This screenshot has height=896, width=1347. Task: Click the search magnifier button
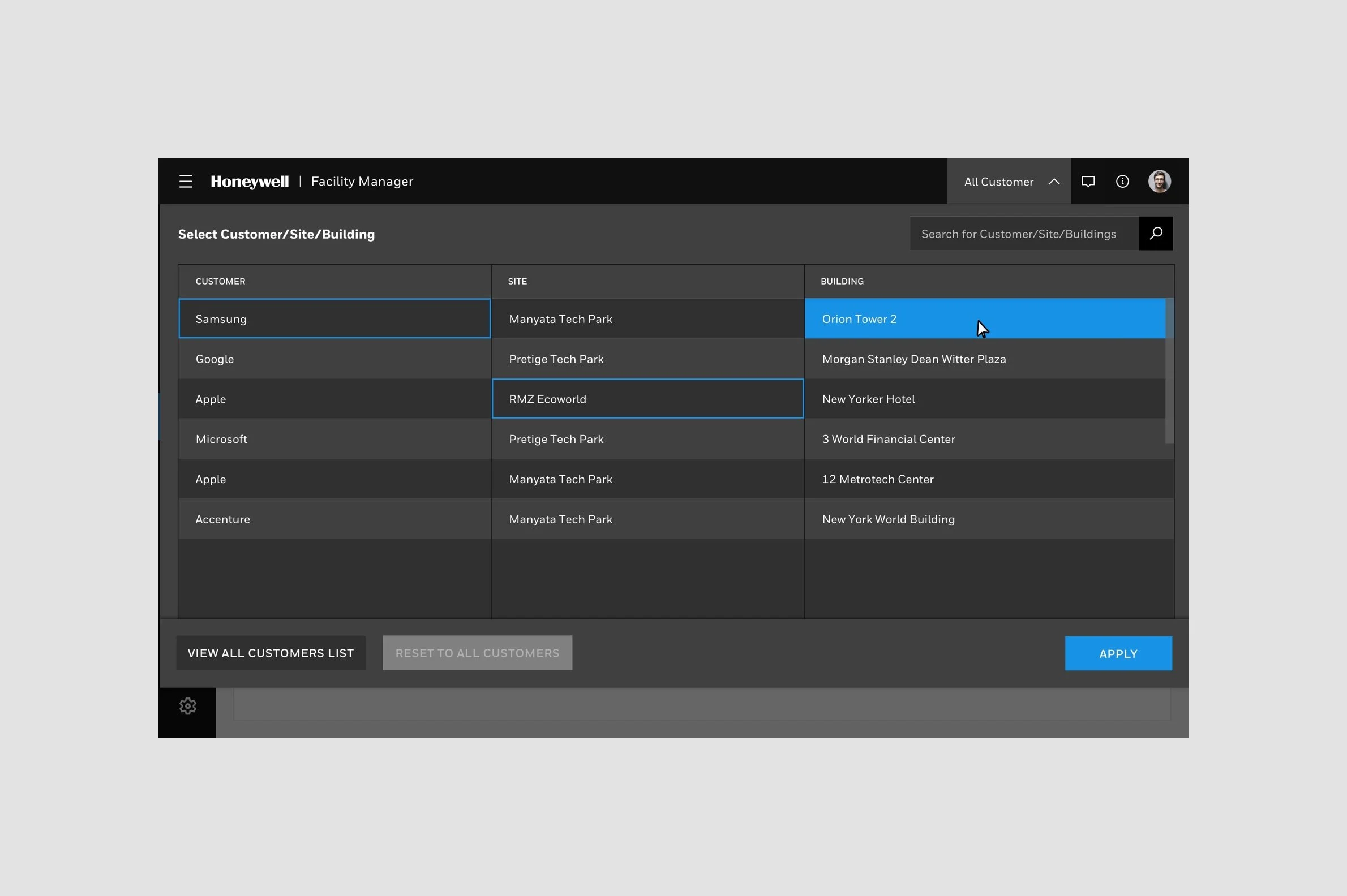click(x=1156, y=233)
